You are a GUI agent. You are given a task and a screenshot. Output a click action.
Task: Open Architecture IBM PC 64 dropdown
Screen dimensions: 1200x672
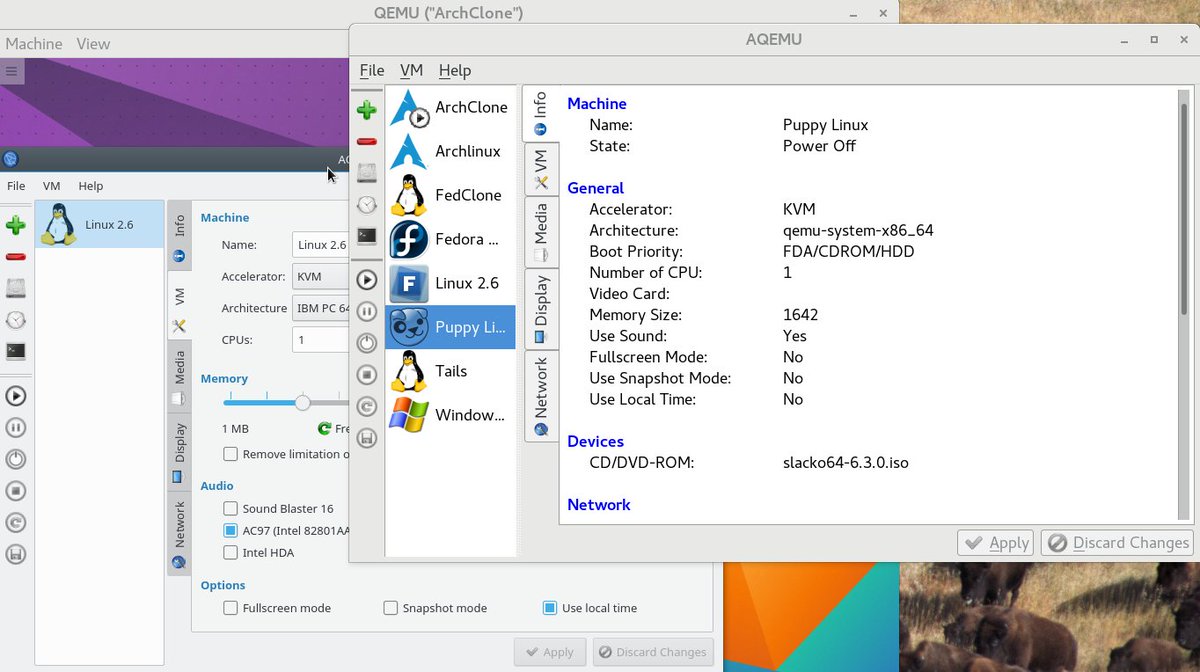point(320,308)
